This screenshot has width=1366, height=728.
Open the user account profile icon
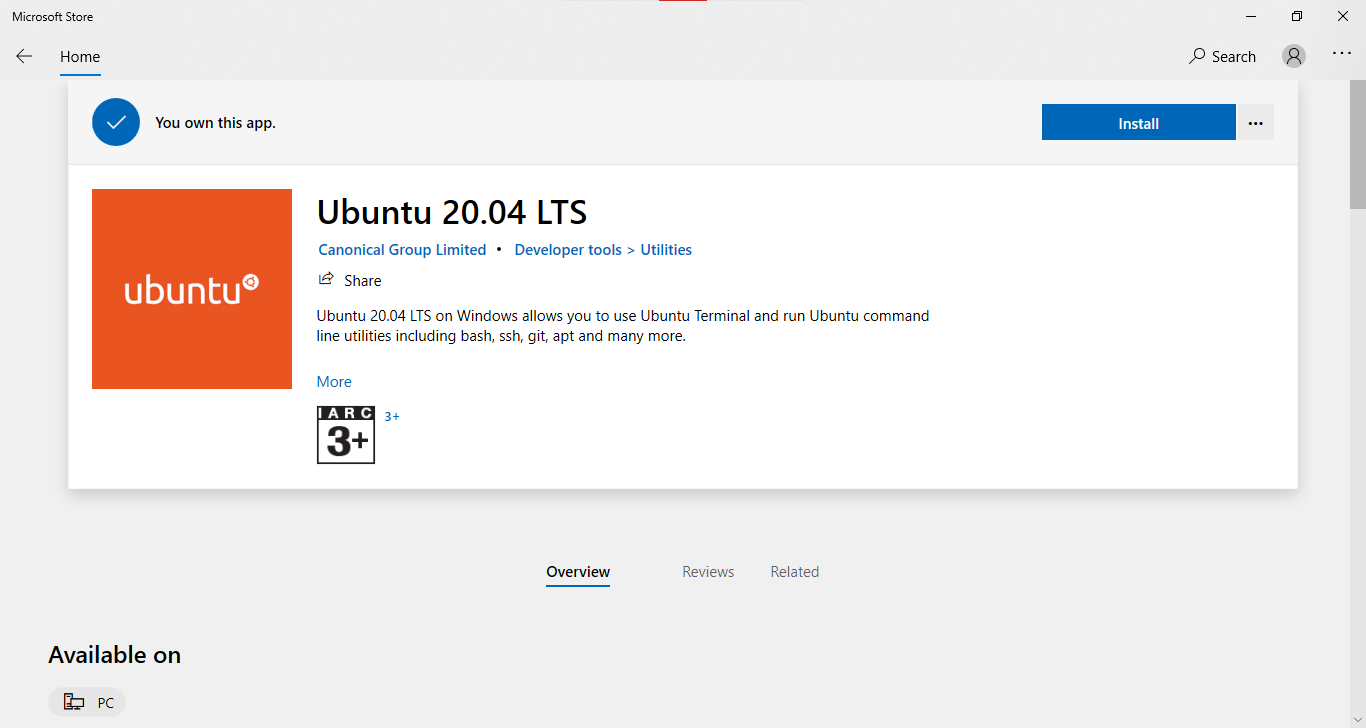(1294, 56)
